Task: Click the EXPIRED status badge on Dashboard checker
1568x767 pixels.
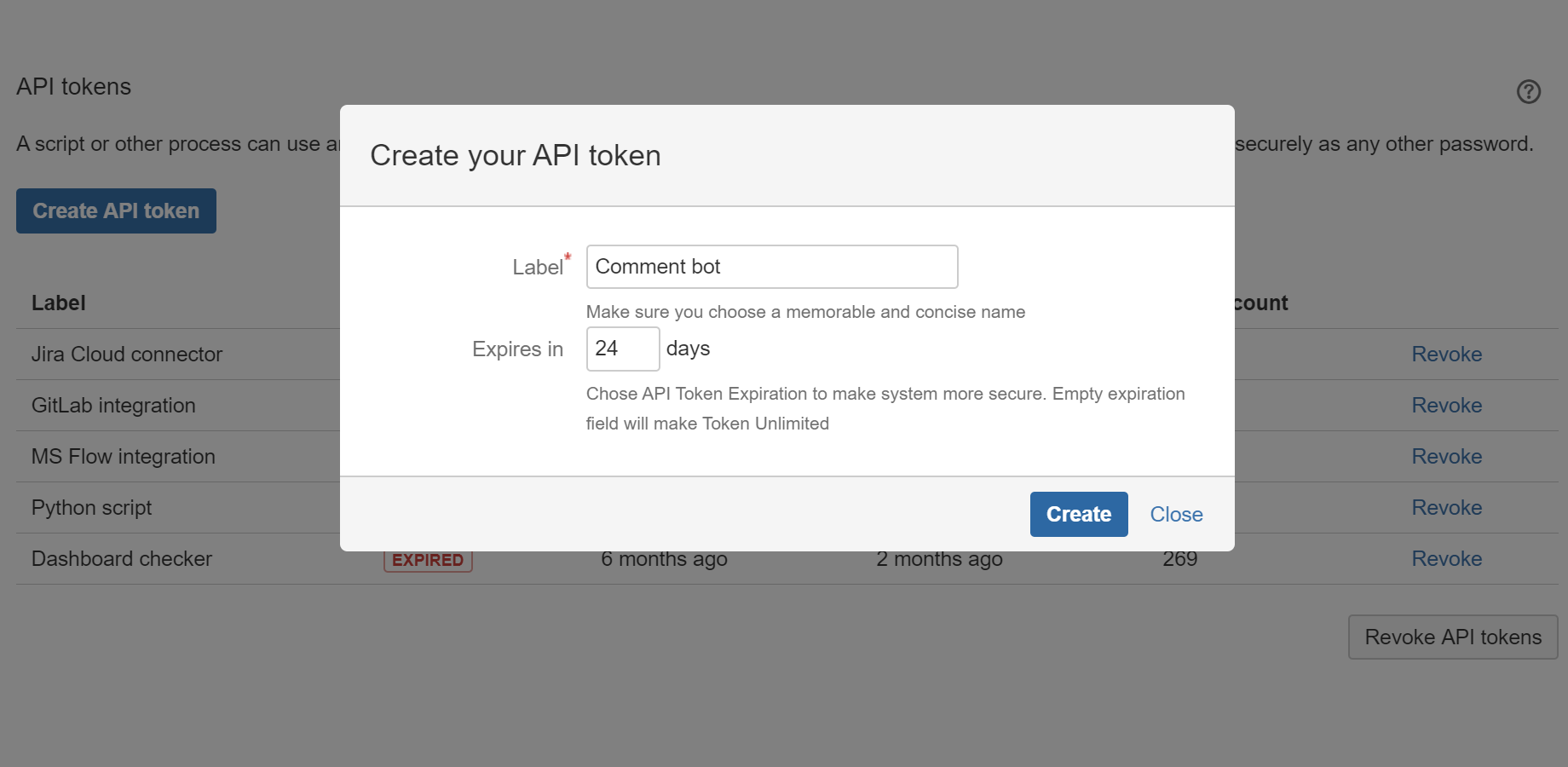Action: tap(427, 560)
